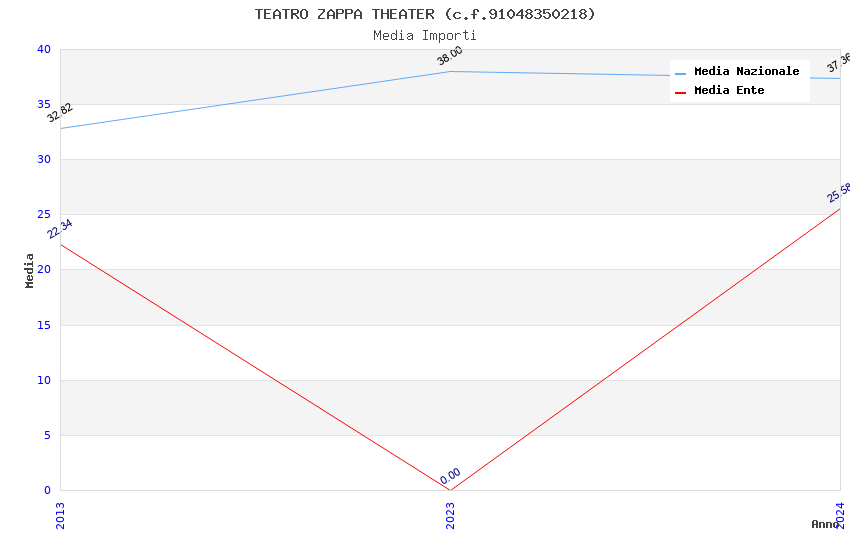Click the red Media Ente legend swatch
This screenshot has height=550, width=850.
680,93
